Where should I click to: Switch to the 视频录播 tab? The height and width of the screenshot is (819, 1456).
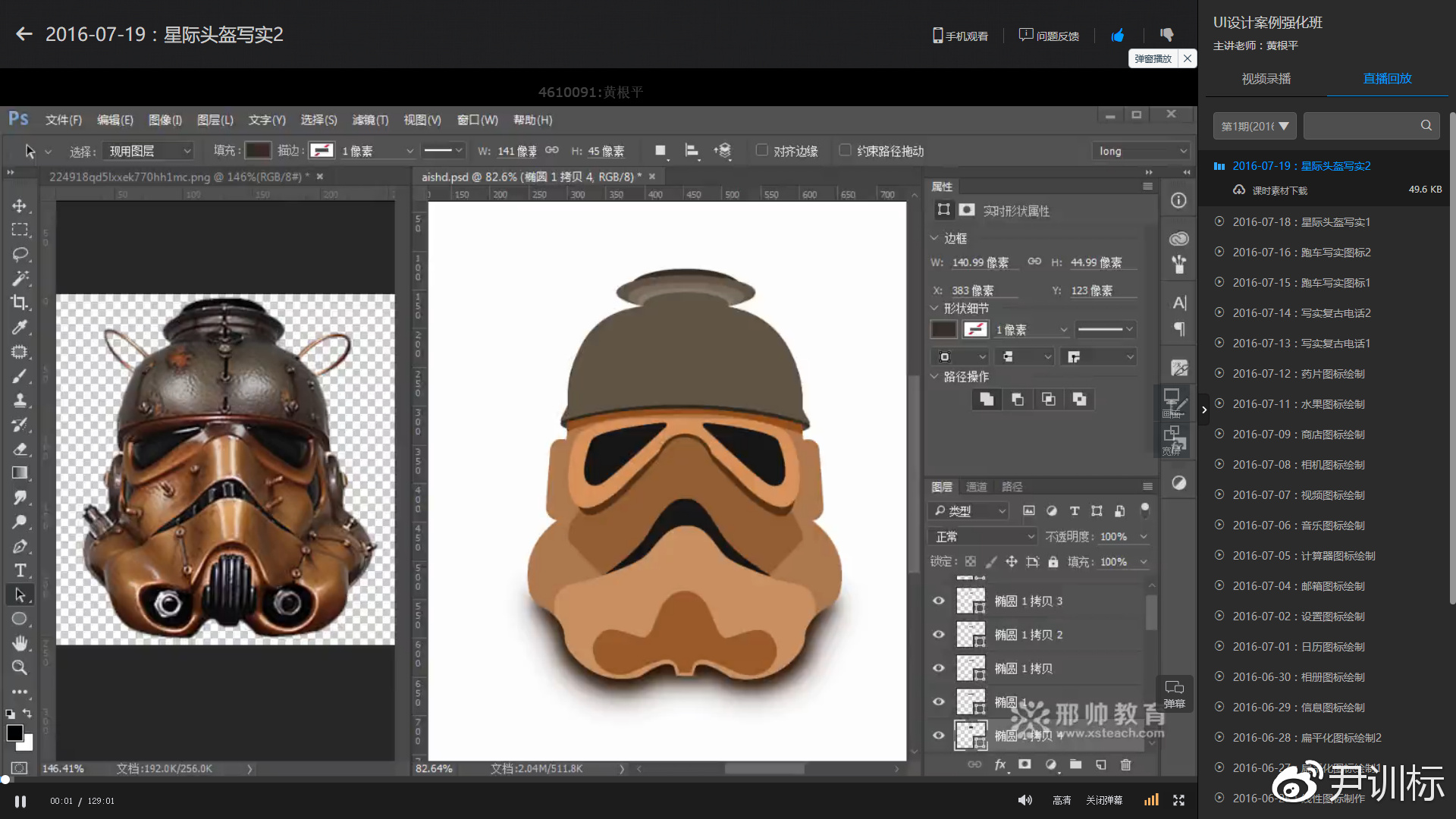1266,79
